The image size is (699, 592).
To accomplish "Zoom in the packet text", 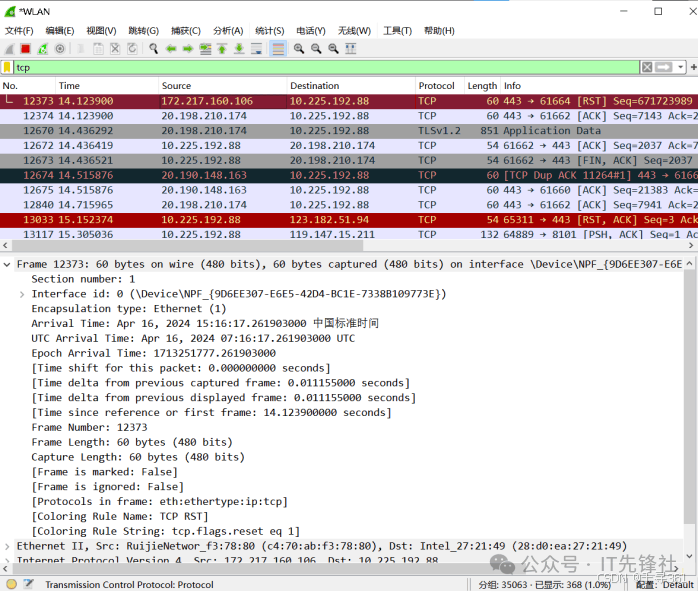I will [299, 48].
